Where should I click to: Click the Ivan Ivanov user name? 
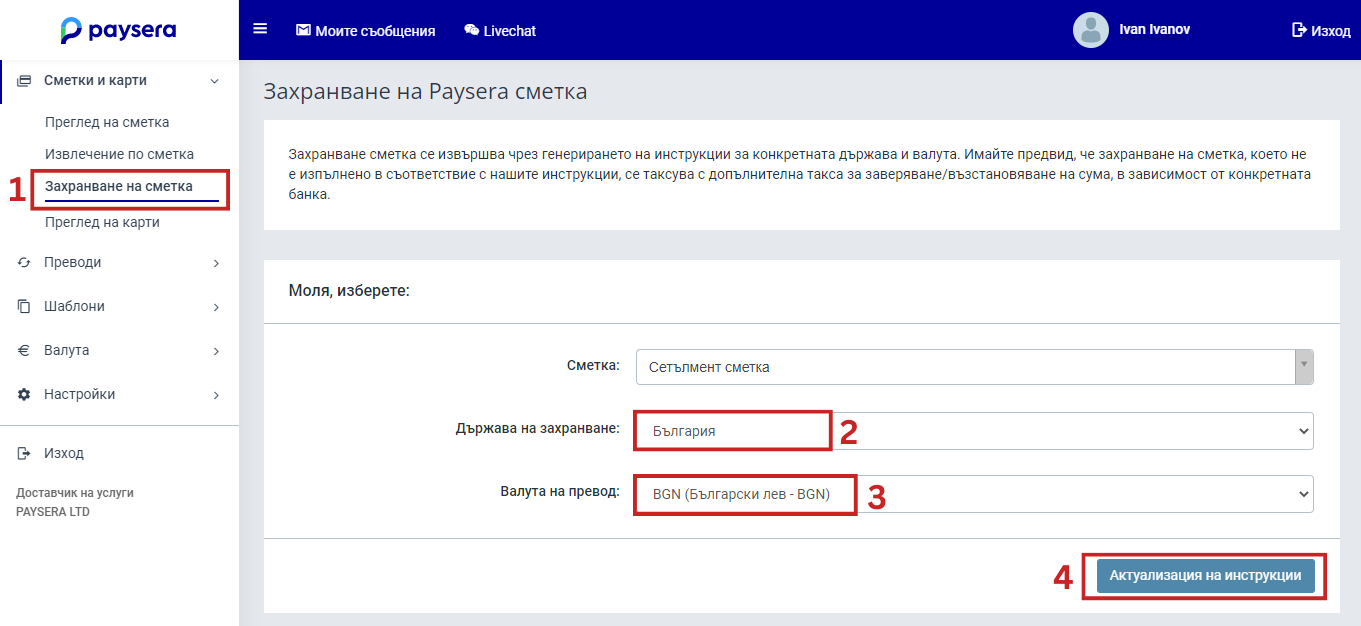pyautogui.click(x=1155, y=30)
